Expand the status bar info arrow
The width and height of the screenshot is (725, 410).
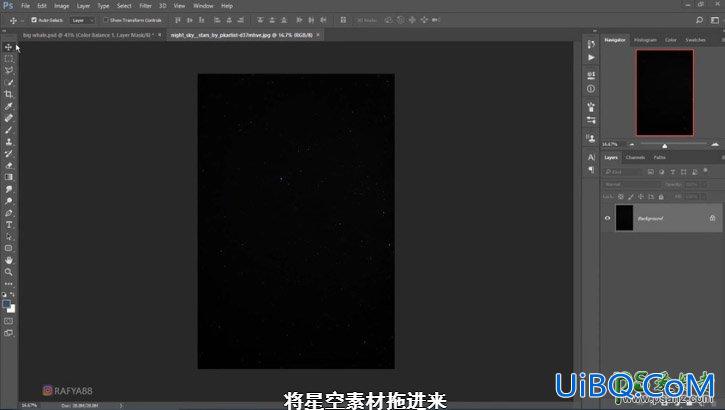pos(121,405)
